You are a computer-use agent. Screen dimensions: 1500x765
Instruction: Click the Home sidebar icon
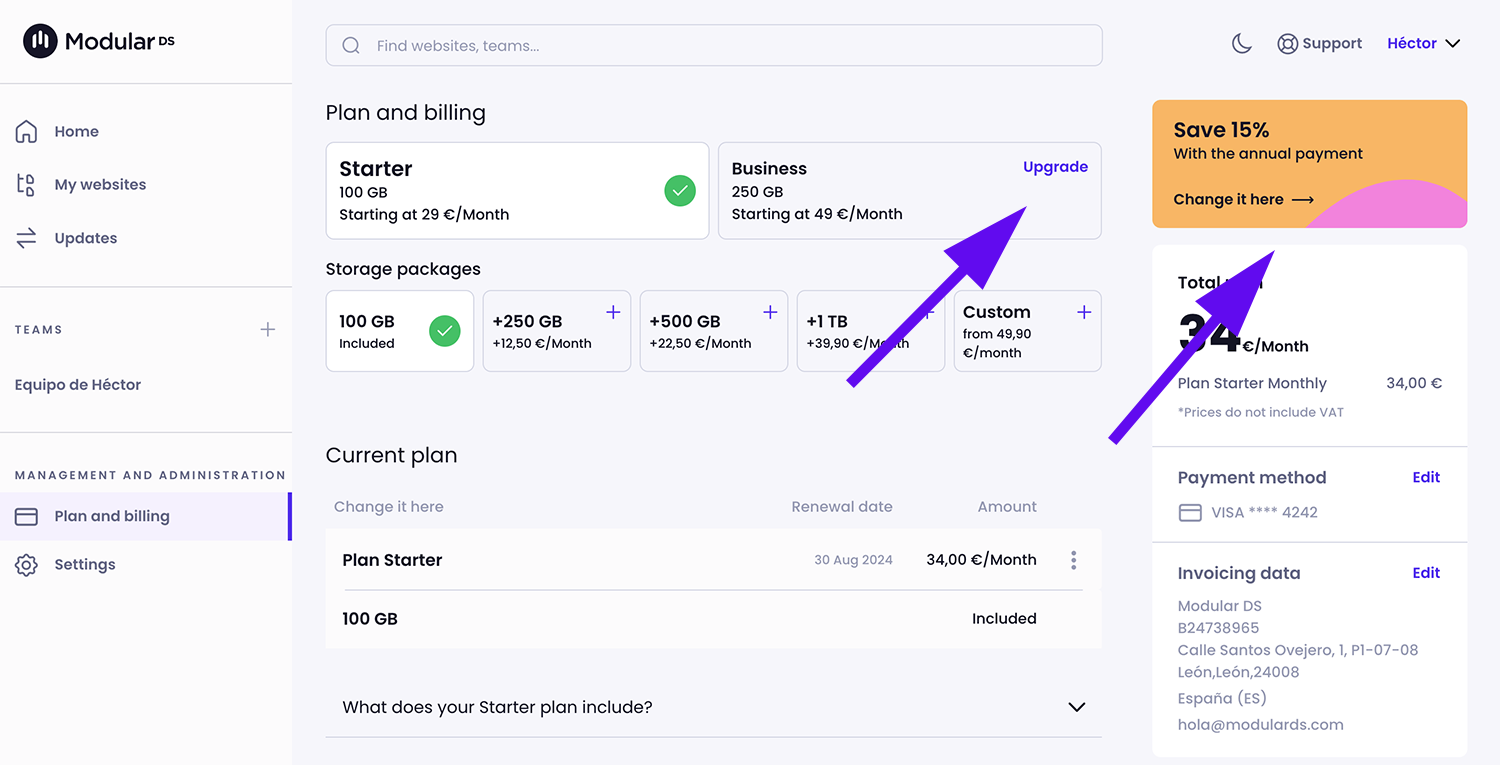[x=27, y=131]
